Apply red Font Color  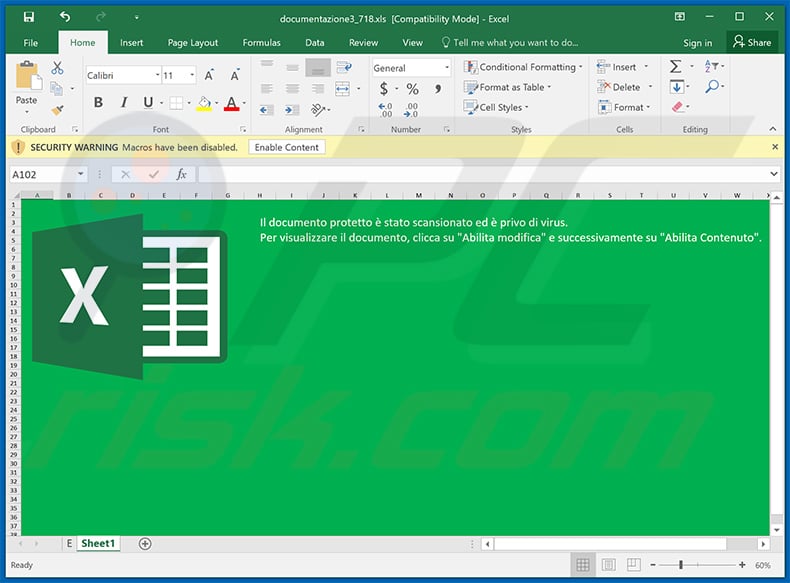(x=231, y=103)
